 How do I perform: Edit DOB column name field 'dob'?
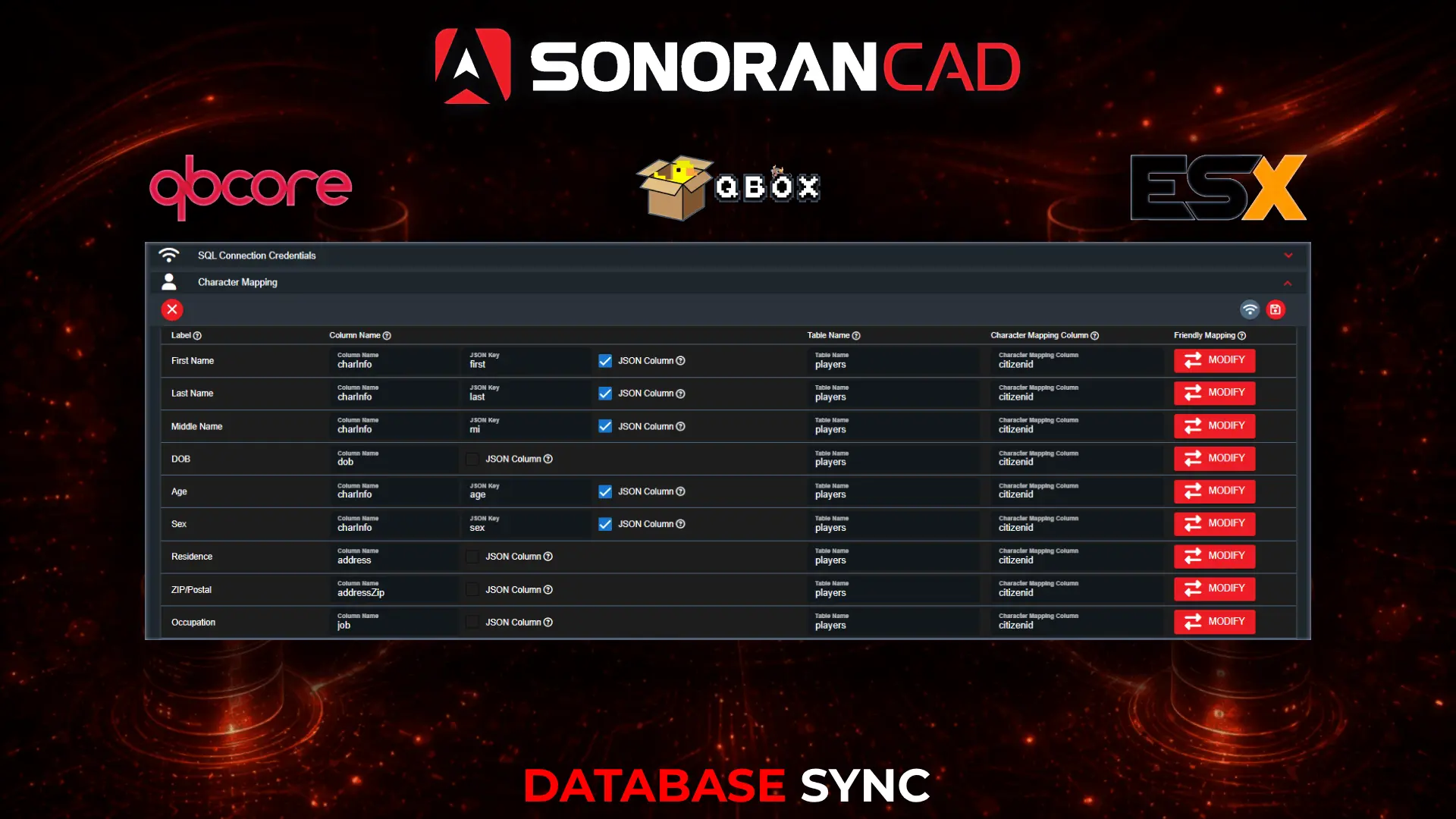[x=394, y=459]
